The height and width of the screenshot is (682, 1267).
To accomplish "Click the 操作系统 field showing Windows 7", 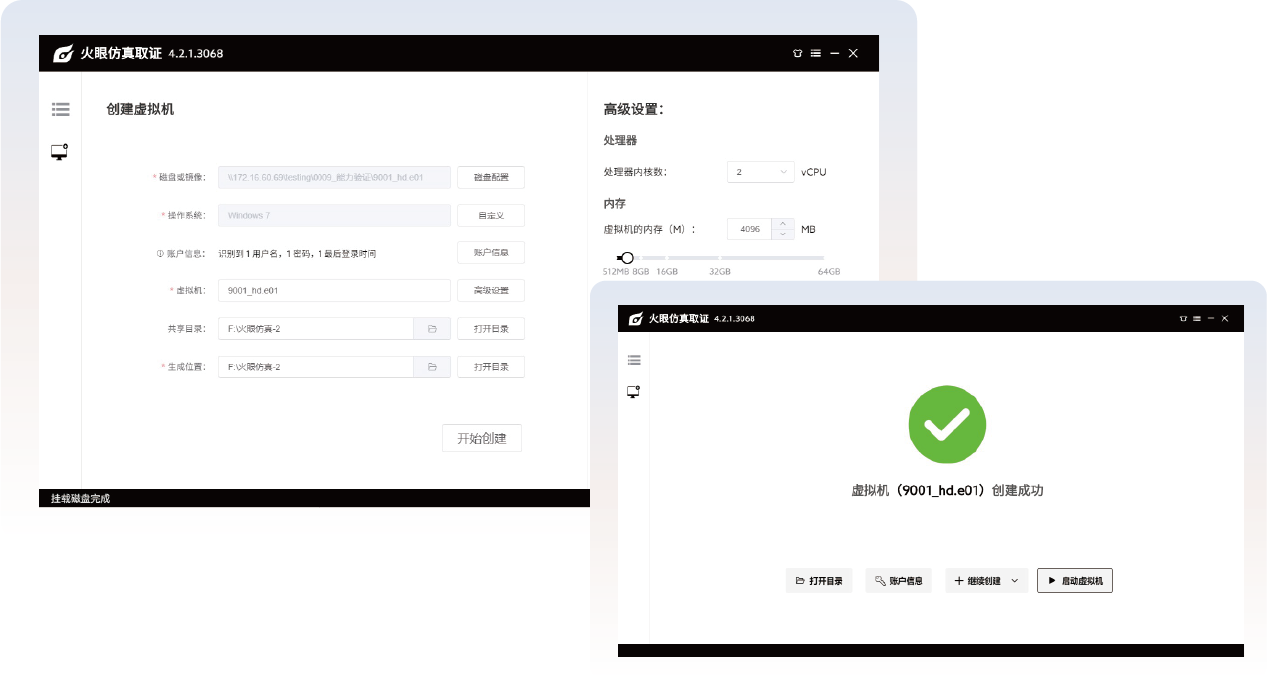I will click(x=334, y=215).
